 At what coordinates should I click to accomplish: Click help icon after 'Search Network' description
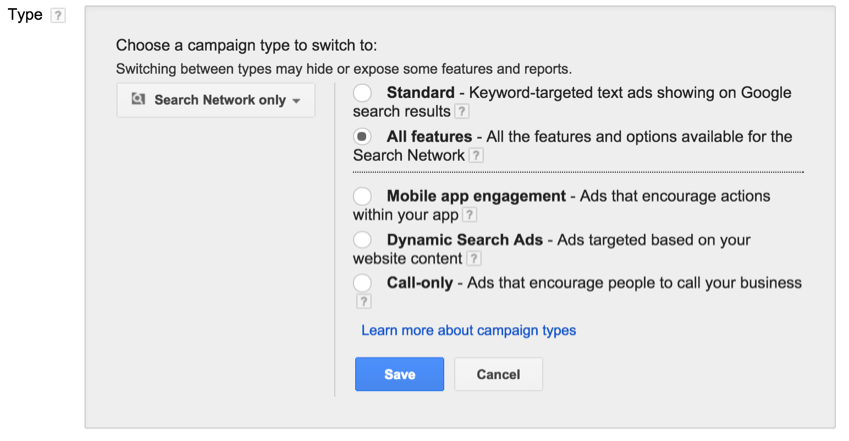coord(475,155)
